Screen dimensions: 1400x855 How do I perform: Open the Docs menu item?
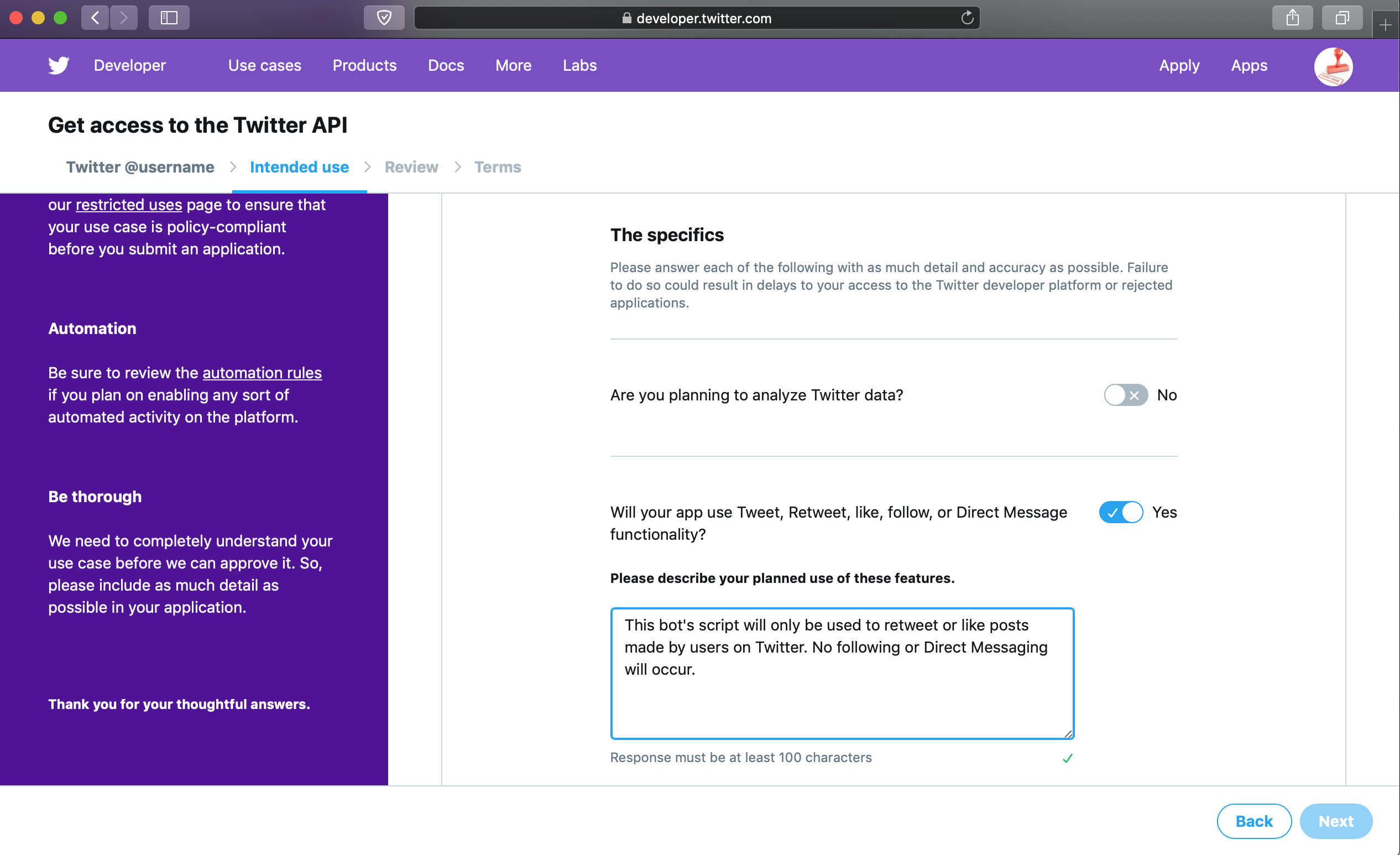click(446, 65)
